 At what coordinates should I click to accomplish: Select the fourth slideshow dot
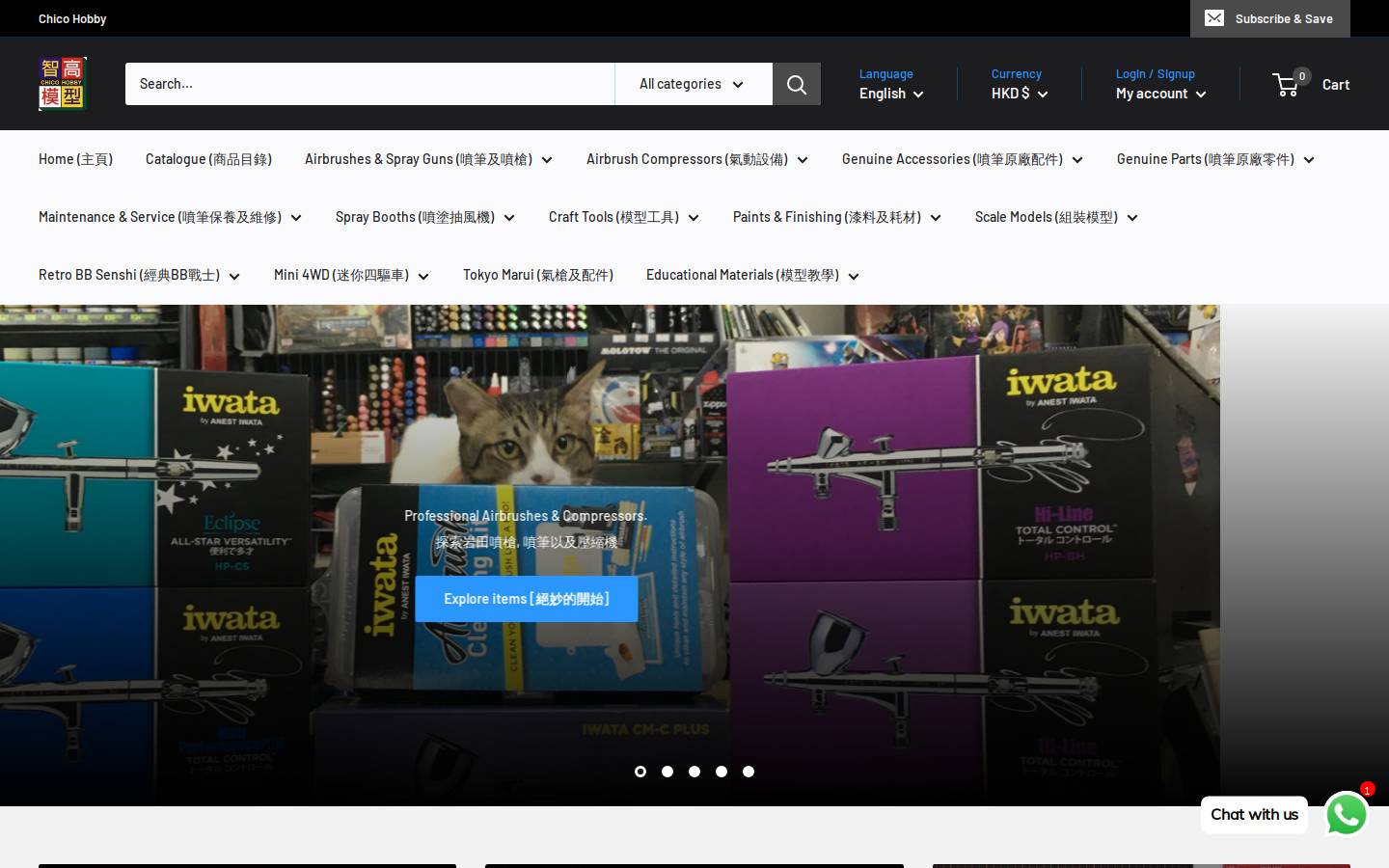point(722,772)
